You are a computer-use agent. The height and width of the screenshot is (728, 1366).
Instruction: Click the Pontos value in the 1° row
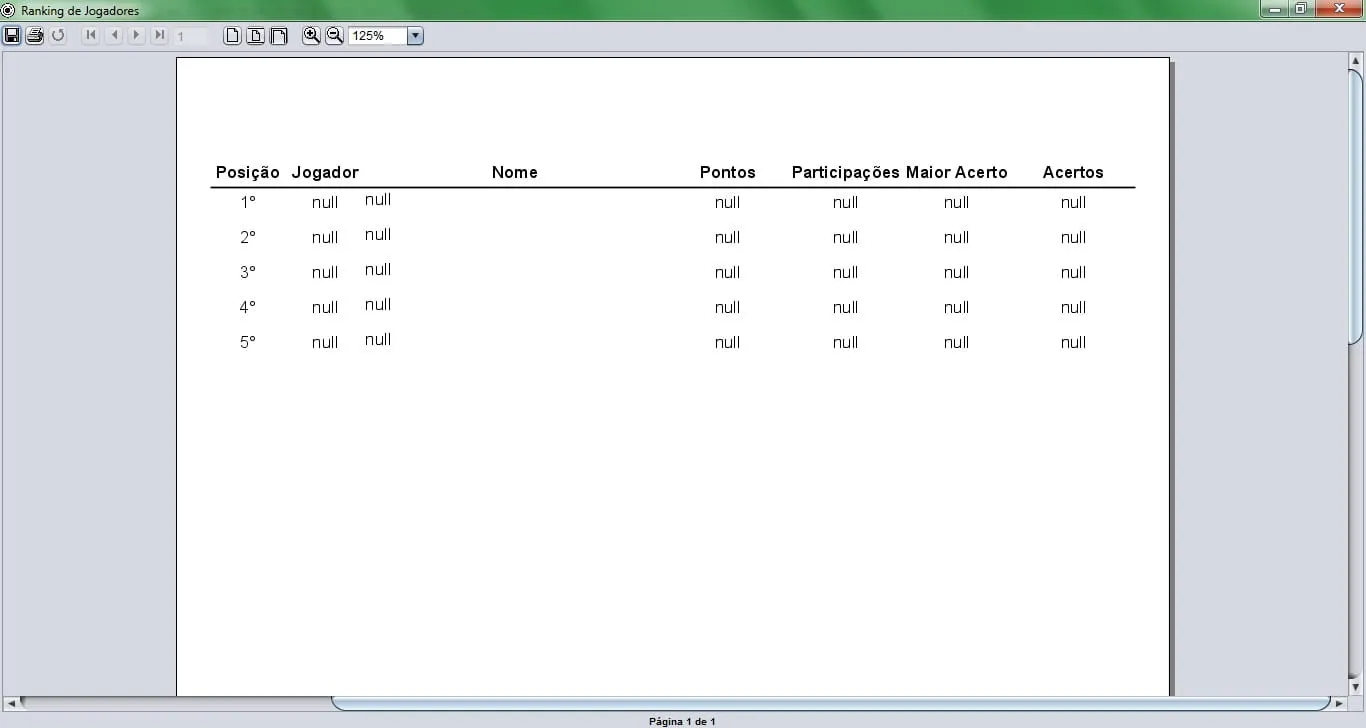coord(728,202)
